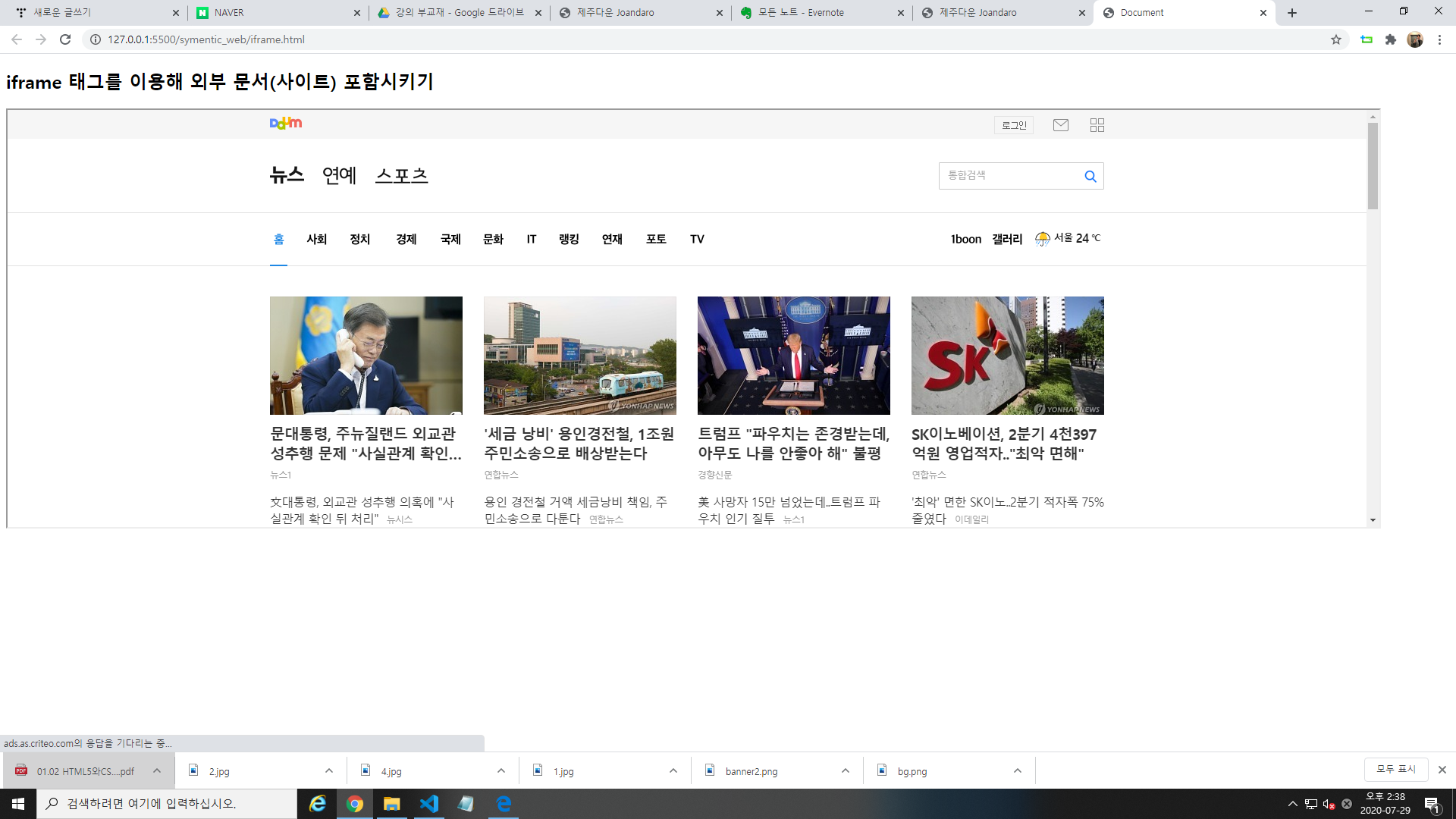
Task: Switch to the NAVER browser tab
Action: coord(277,13)
